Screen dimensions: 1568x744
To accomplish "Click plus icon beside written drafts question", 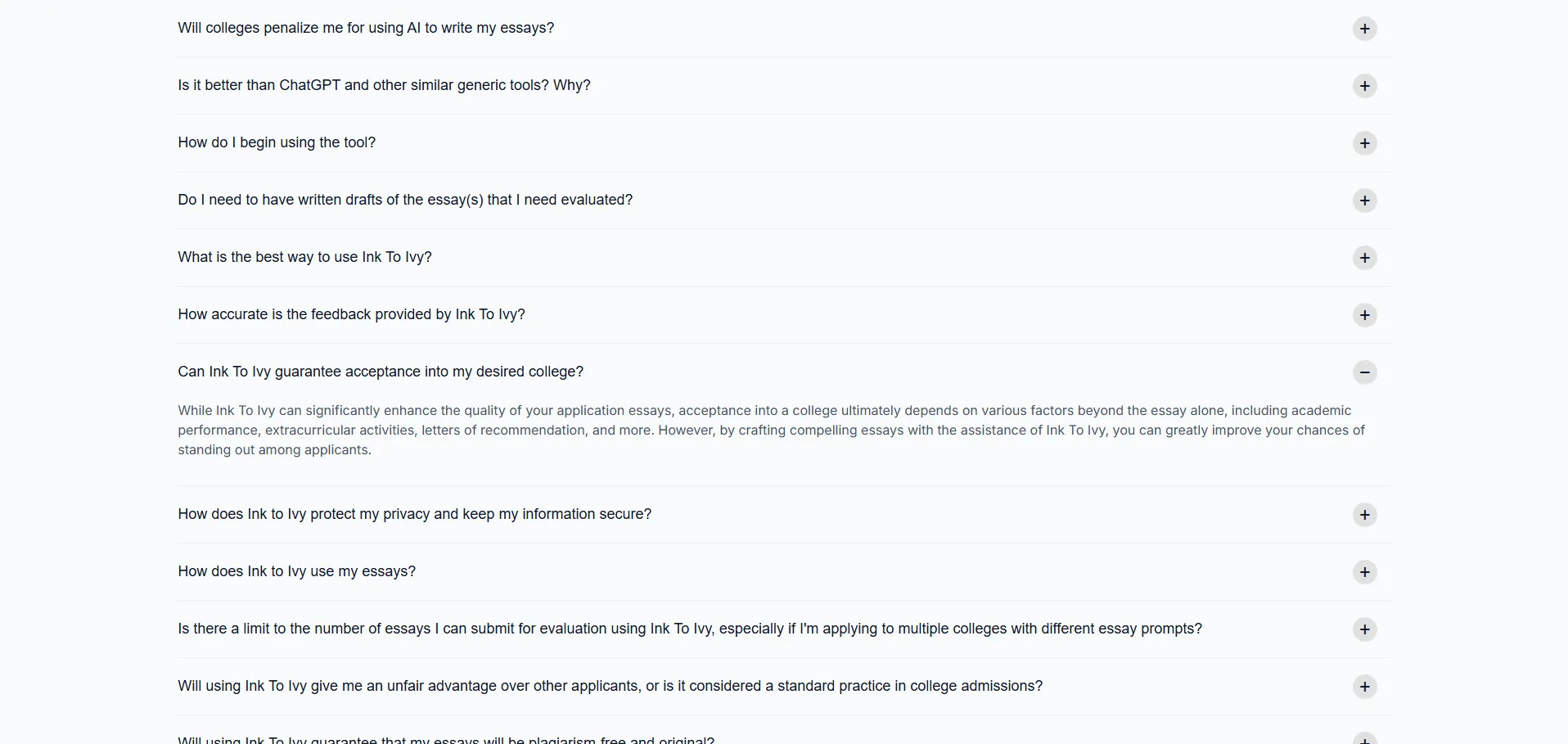I will coord(1364,201).
